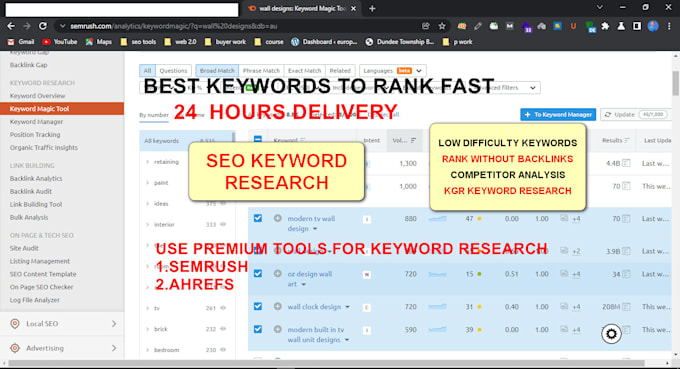This screenshot has width=680, height=369.
Task: Toggle eye icon for brick group
Action: [223, 329]
